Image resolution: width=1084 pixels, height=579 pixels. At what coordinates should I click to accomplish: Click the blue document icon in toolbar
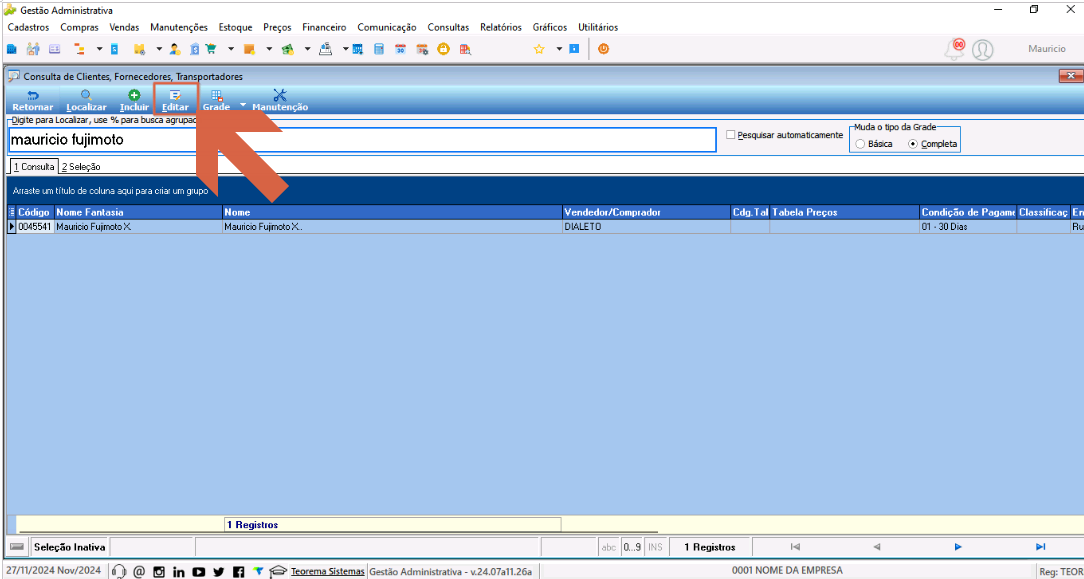coord(114,49)
